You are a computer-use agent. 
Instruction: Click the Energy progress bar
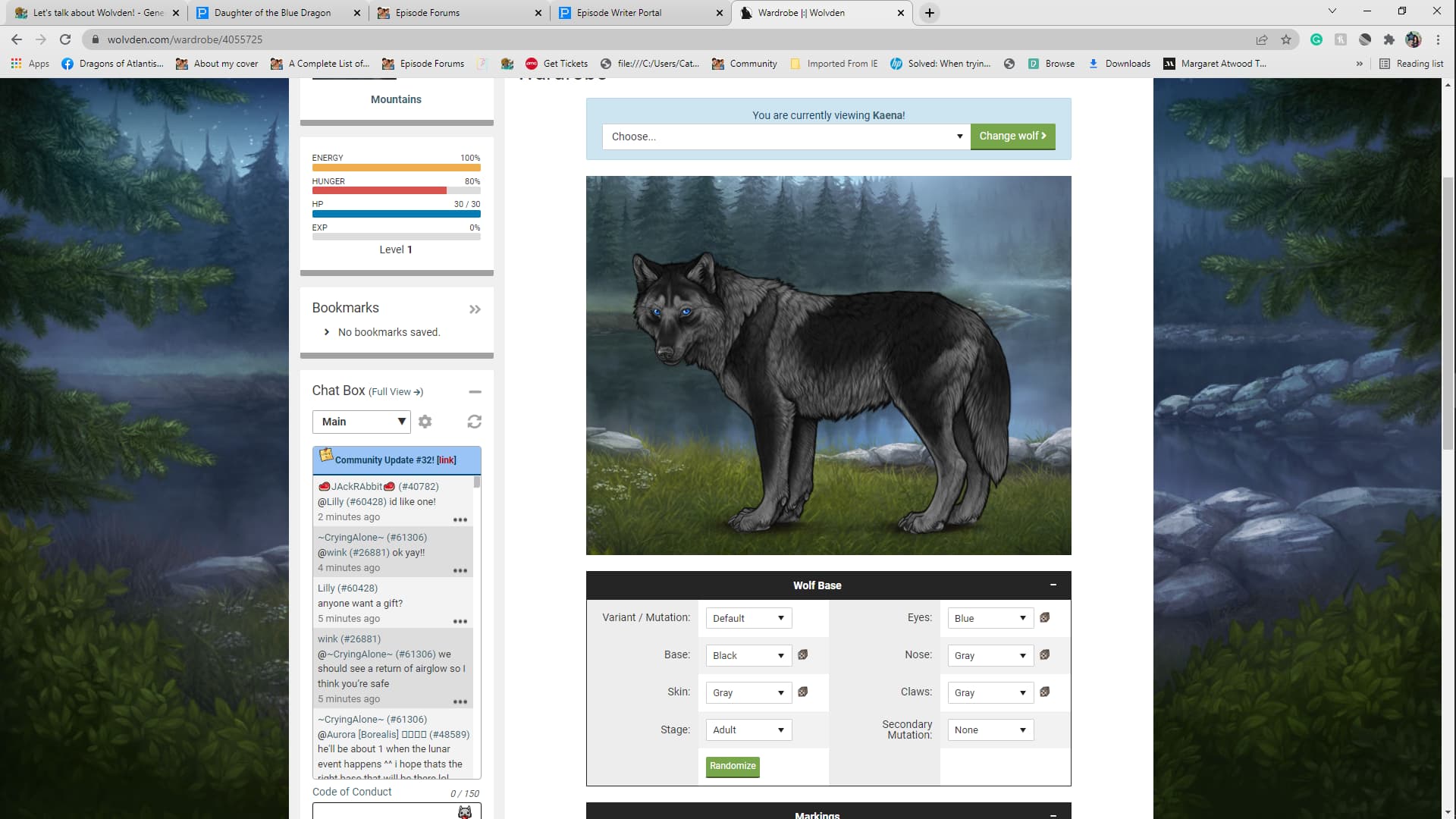[x=396, y=168]
